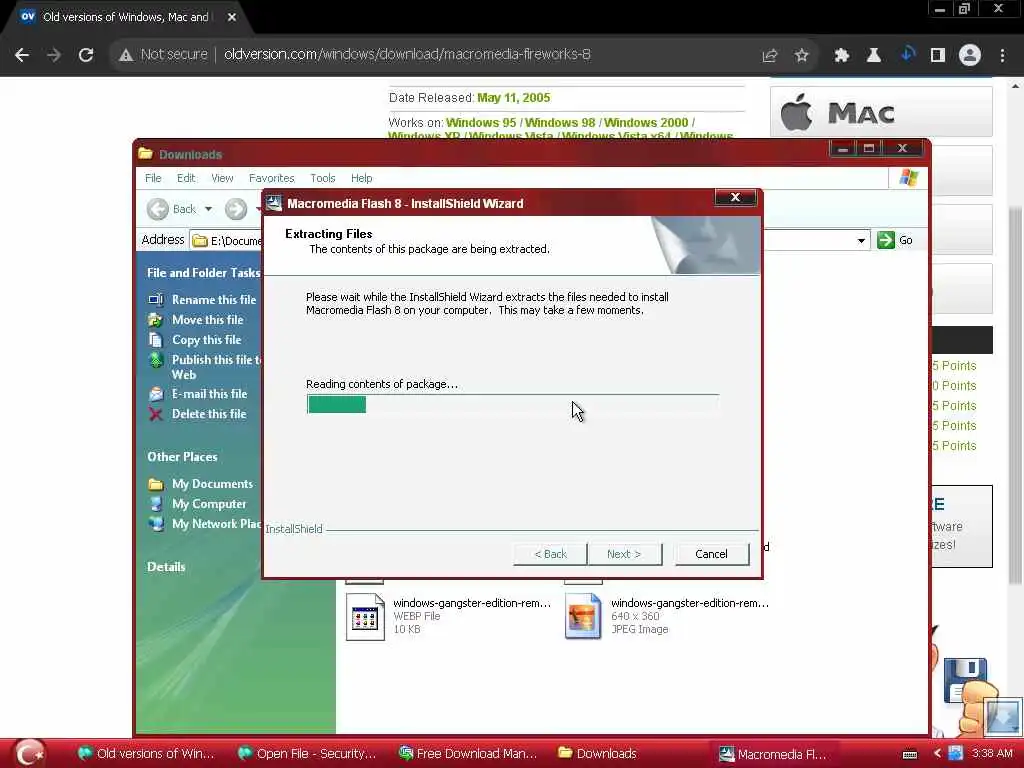Click Move this file task
The image size is (1024, 768).
208,320
